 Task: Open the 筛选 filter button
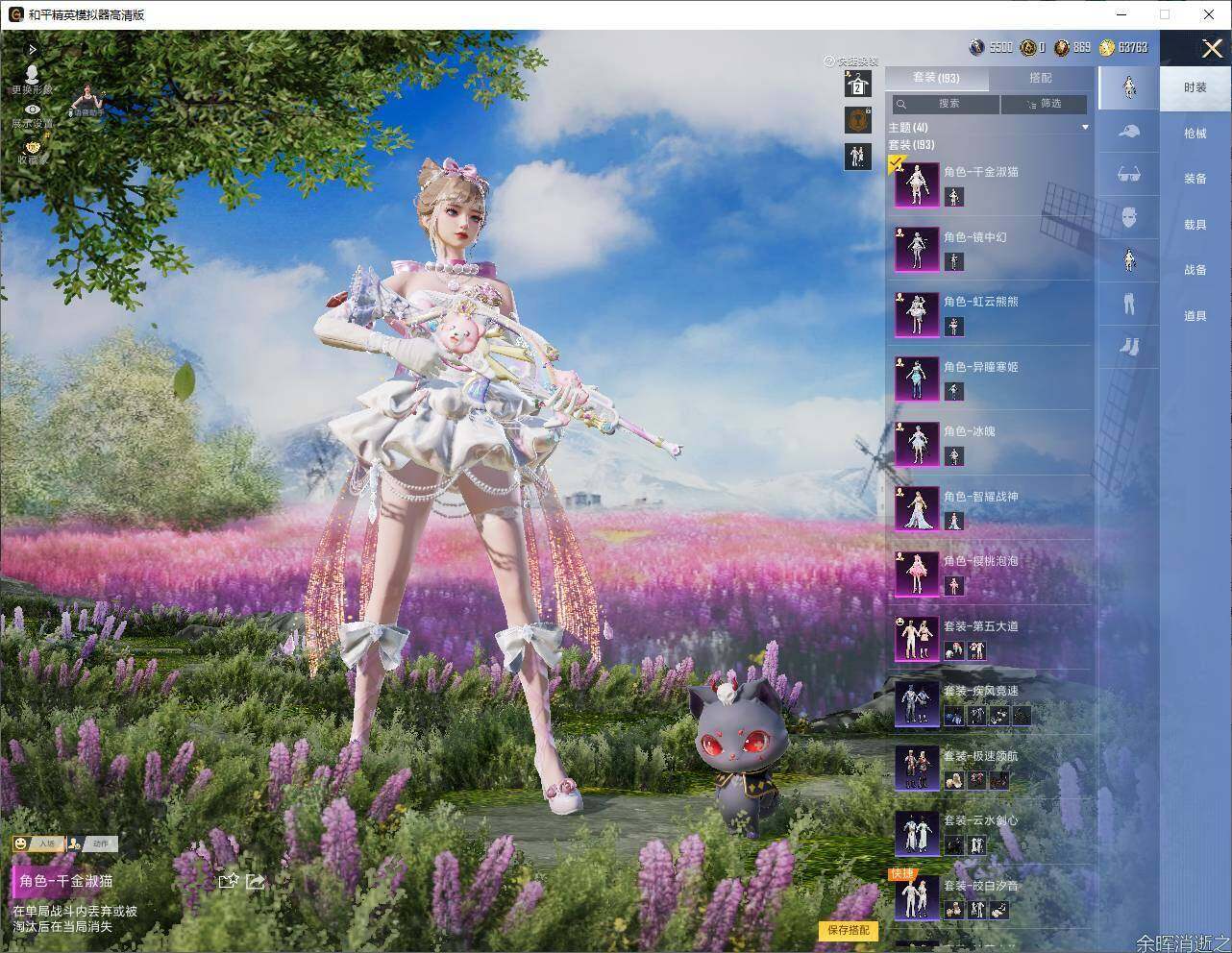pyautogui.click(x=1045, y=104)
